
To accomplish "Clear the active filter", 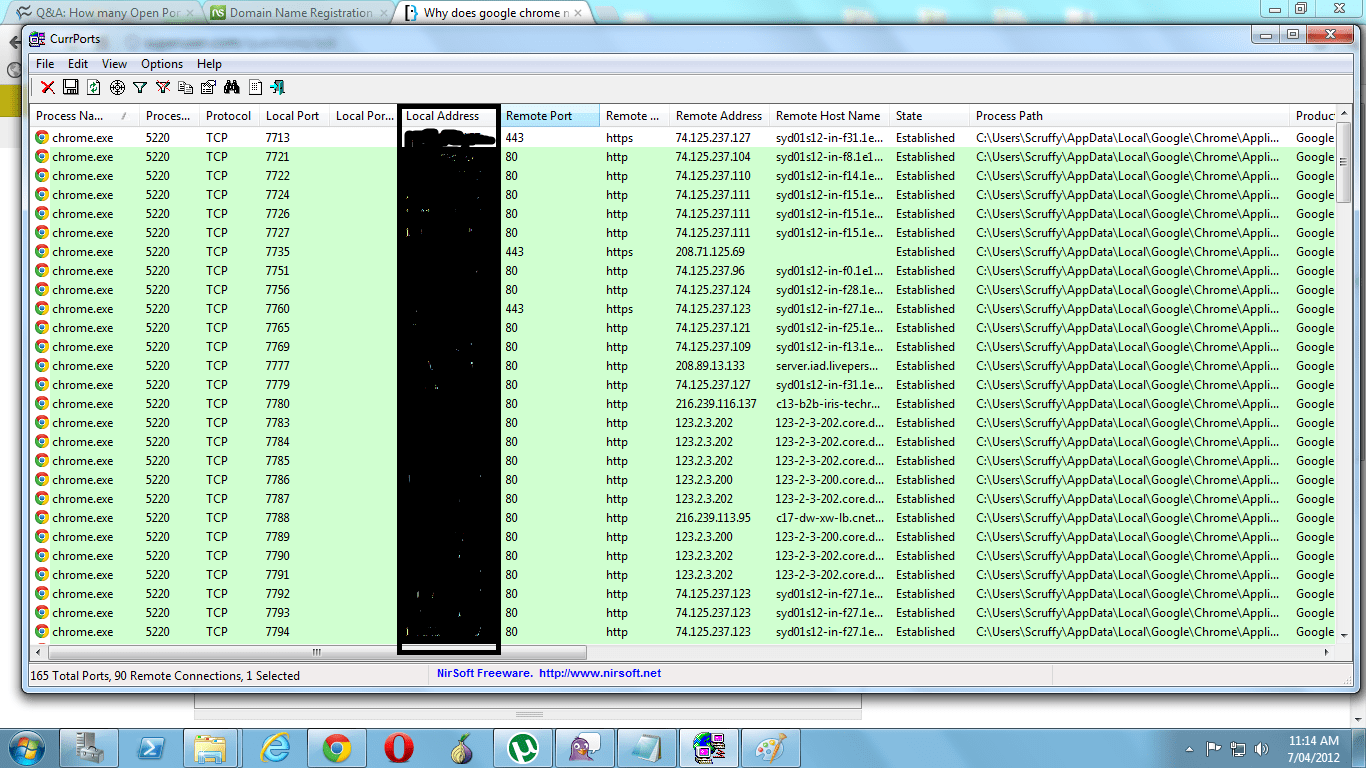I will click(163, 87).
